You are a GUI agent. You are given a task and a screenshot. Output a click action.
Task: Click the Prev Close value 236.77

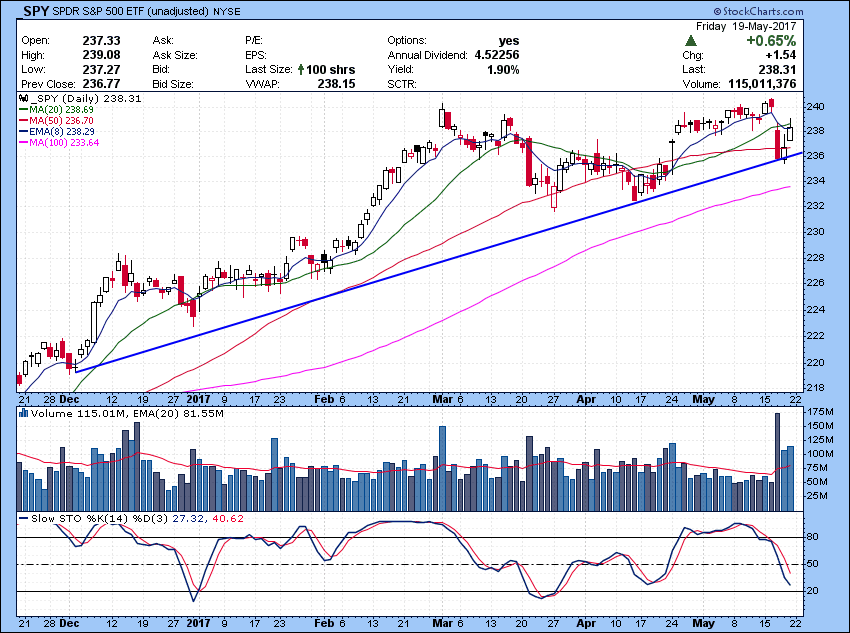click(101, 84)
